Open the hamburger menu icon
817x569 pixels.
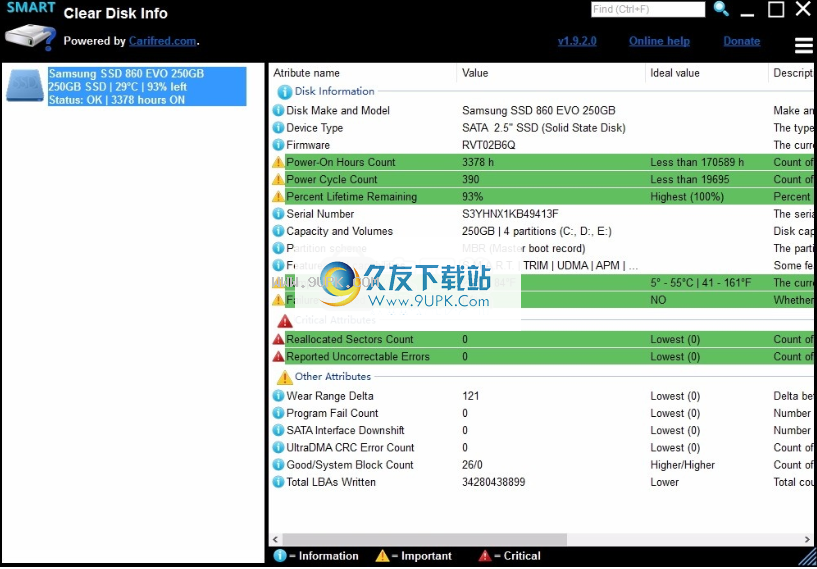tap(803, 46)
